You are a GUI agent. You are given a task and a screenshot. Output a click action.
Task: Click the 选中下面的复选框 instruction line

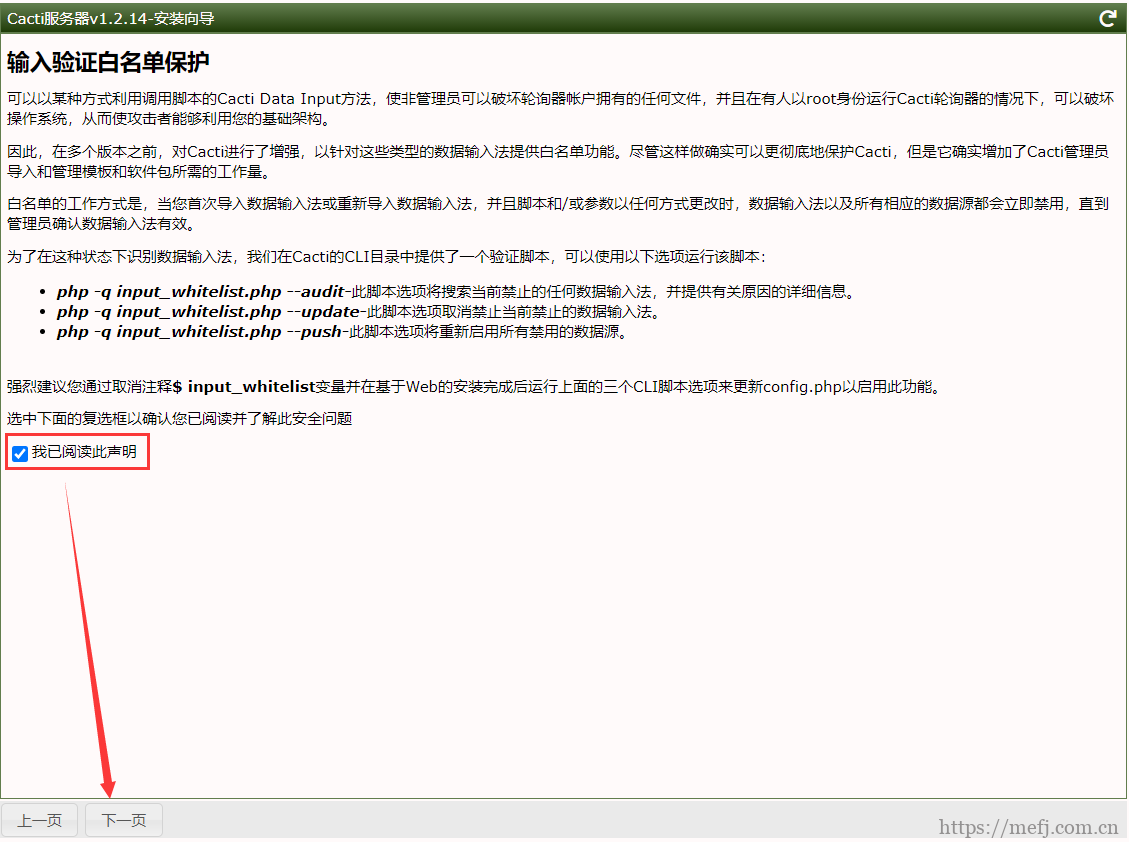pos(179,418)
